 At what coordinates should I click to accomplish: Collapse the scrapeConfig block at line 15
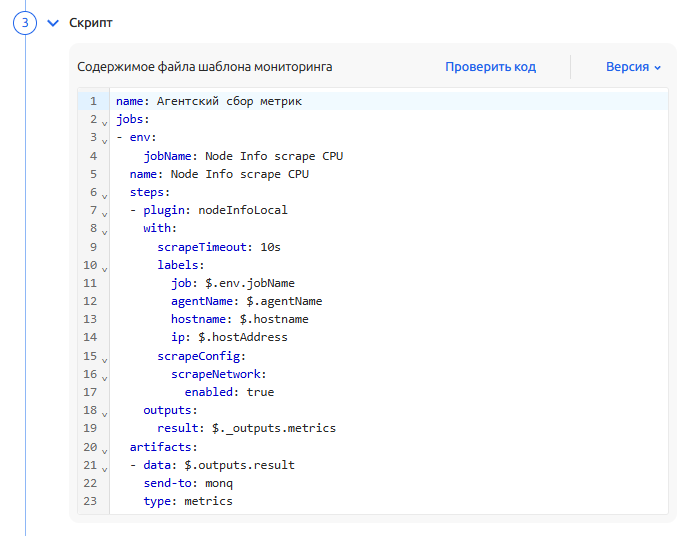104,358
